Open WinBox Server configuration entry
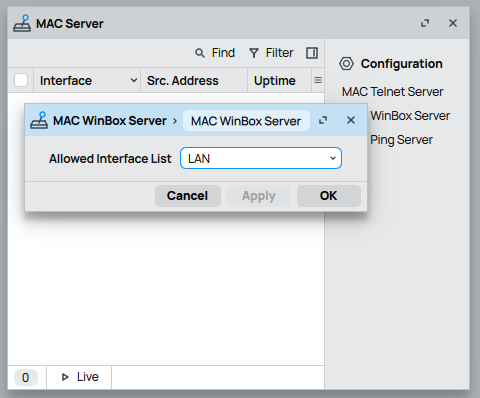Image resolution: width=480 pixels, height=398 pixels. pos(410,116)
